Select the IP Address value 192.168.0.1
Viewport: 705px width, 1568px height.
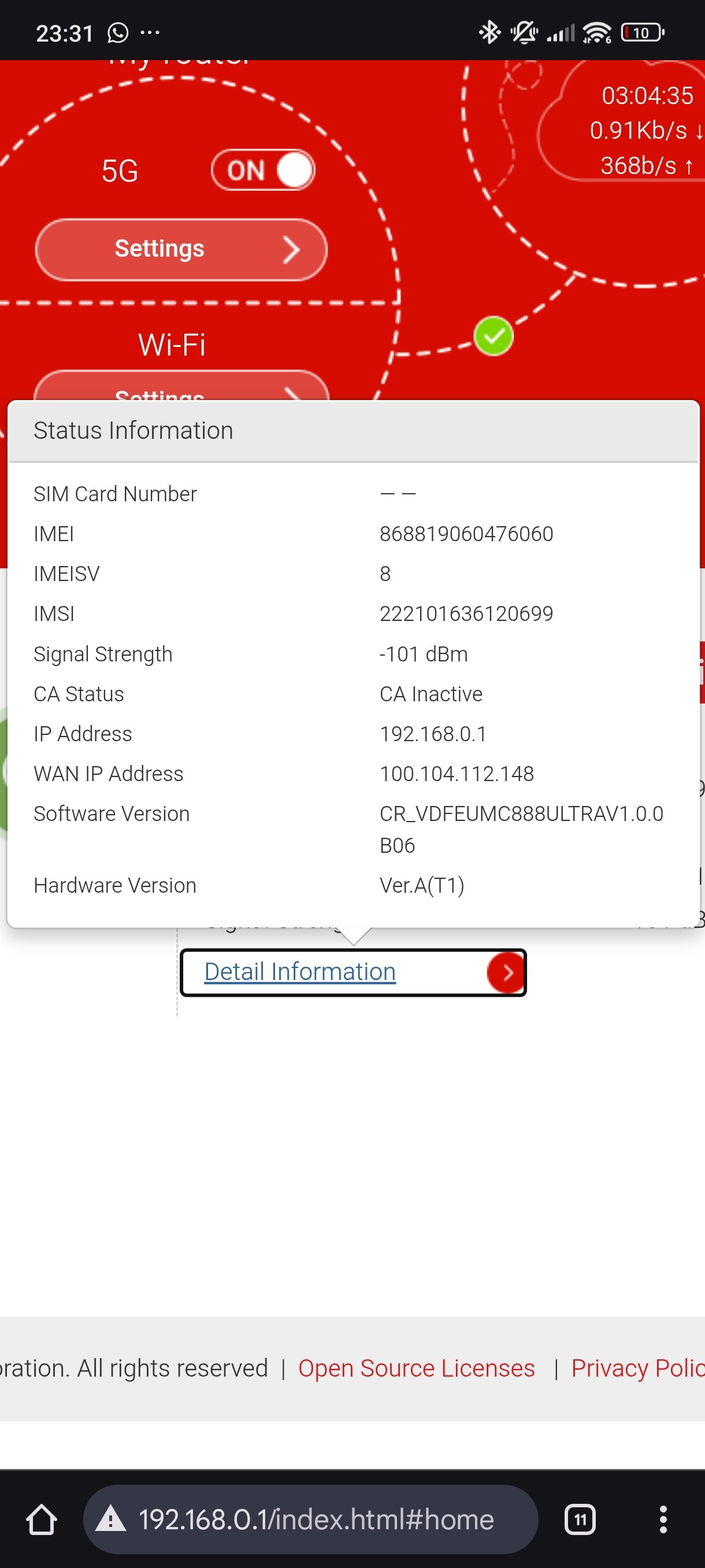432,734
